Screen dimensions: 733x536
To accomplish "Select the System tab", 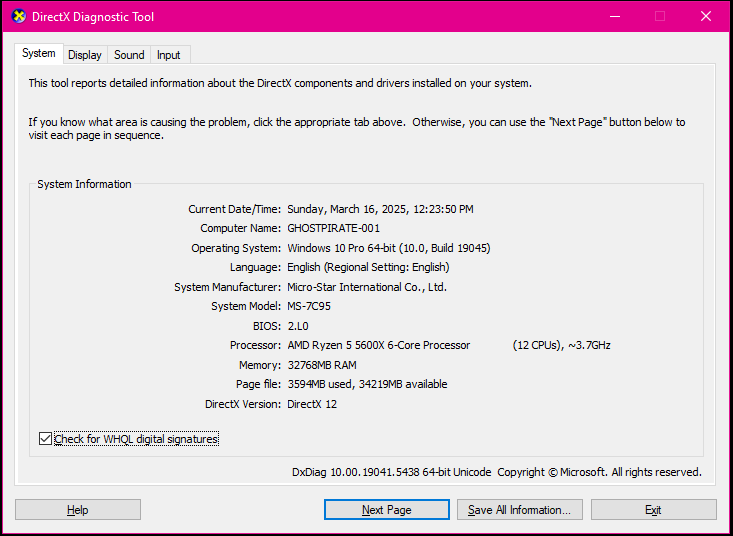I will 39,53.
